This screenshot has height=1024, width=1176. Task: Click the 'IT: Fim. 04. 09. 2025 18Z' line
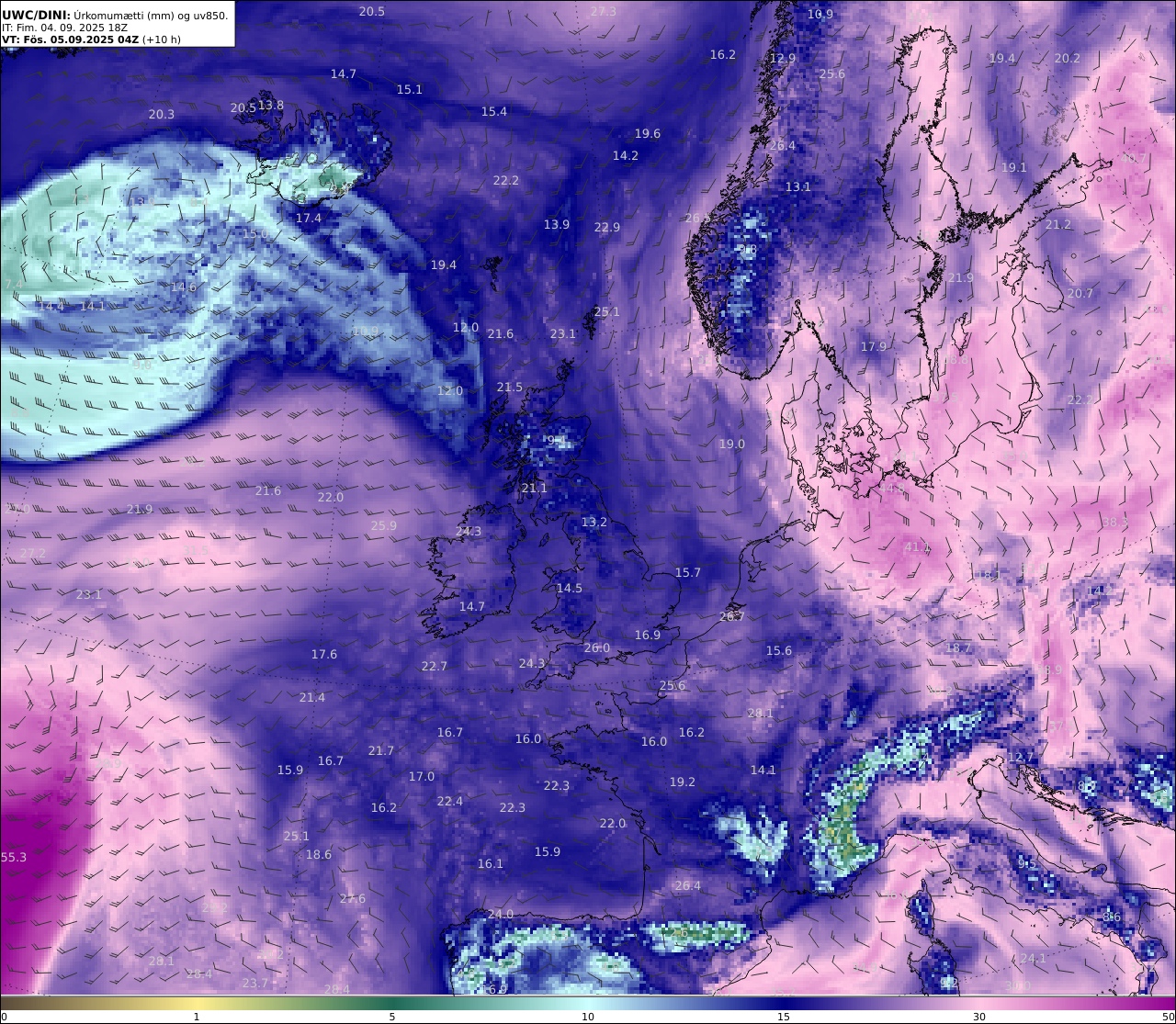pos(64,28)
